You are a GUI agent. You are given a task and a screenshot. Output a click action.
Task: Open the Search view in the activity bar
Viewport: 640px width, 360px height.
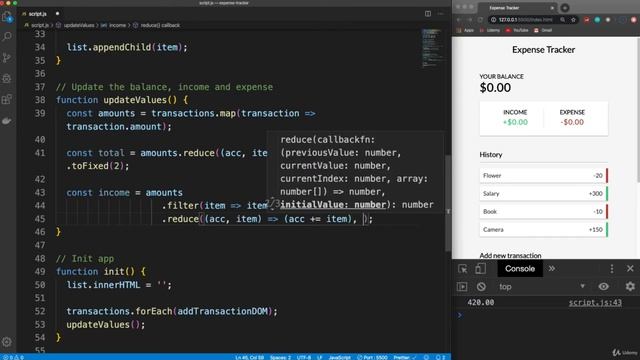click(x=7, y=37)
